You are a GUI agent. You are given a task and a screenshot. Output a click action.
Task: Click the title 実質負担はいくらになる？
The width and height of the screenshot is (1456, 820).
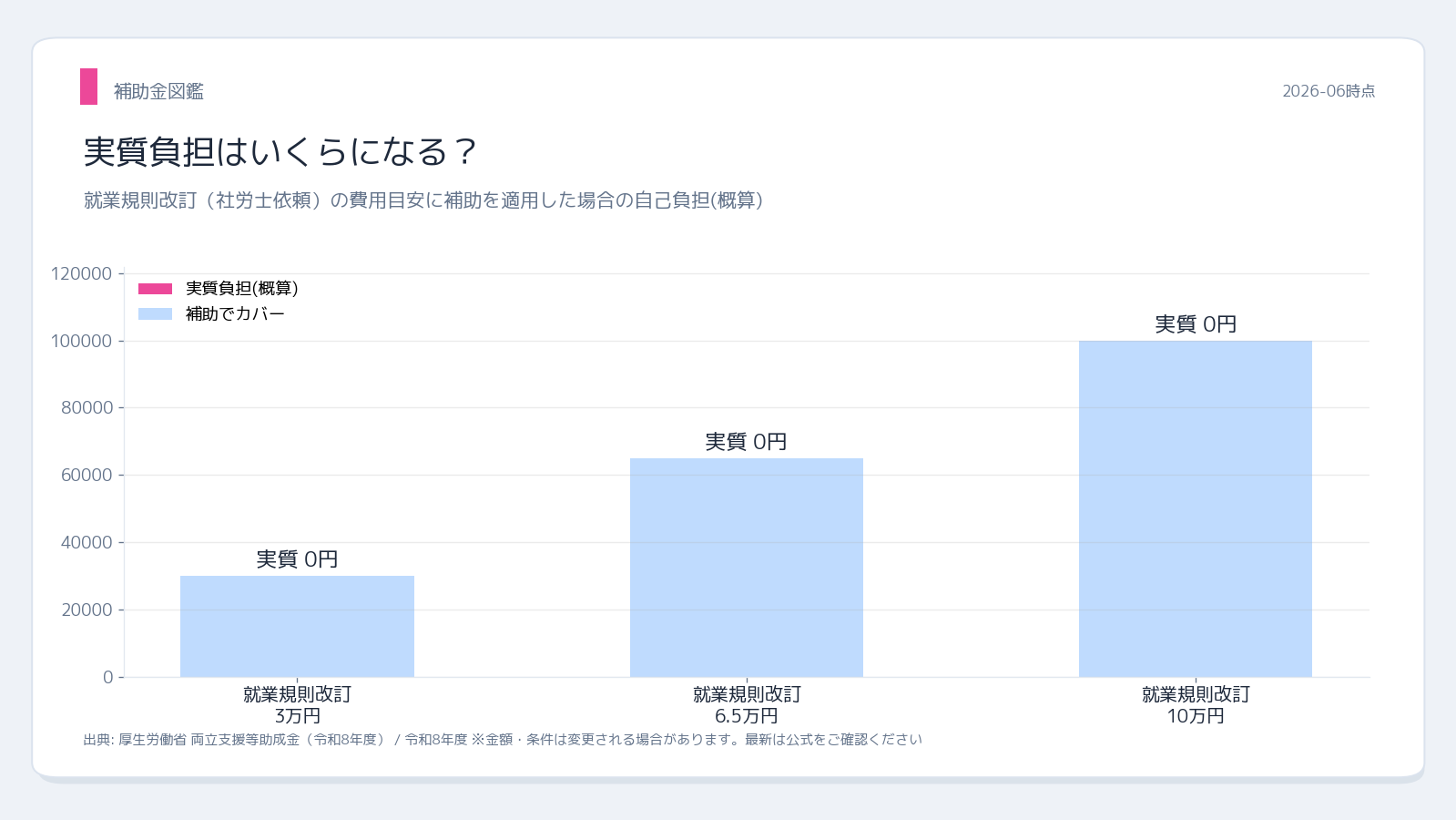point(281,151)
